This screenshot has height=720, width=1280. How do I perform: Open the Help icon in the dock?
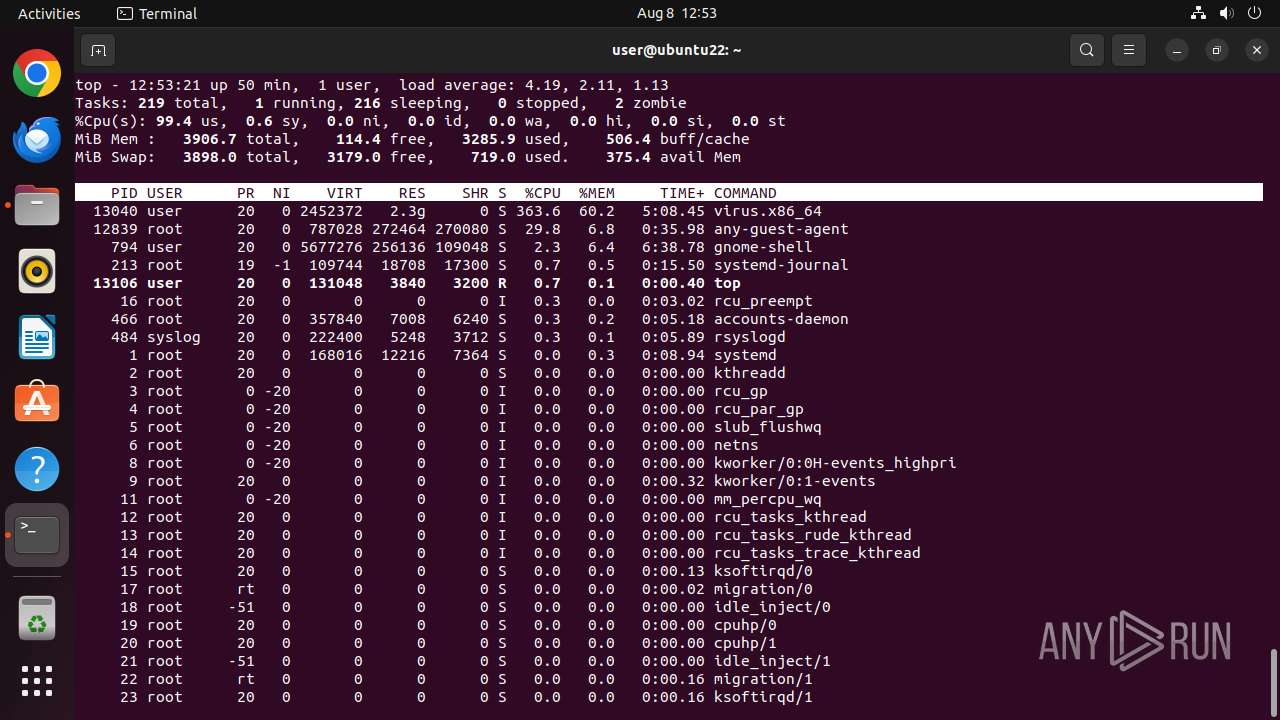(x=37, y=469)
